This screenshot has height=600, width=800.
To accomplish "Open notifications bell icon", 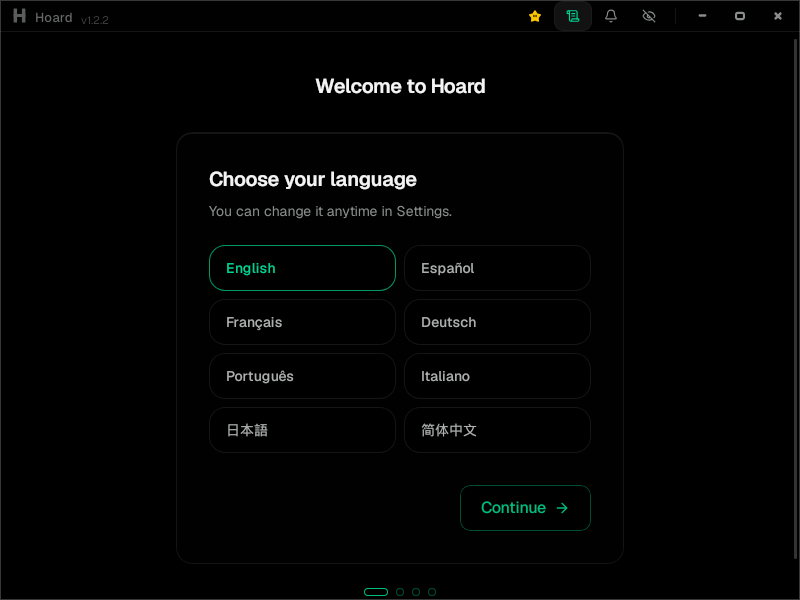I will 611,16.
